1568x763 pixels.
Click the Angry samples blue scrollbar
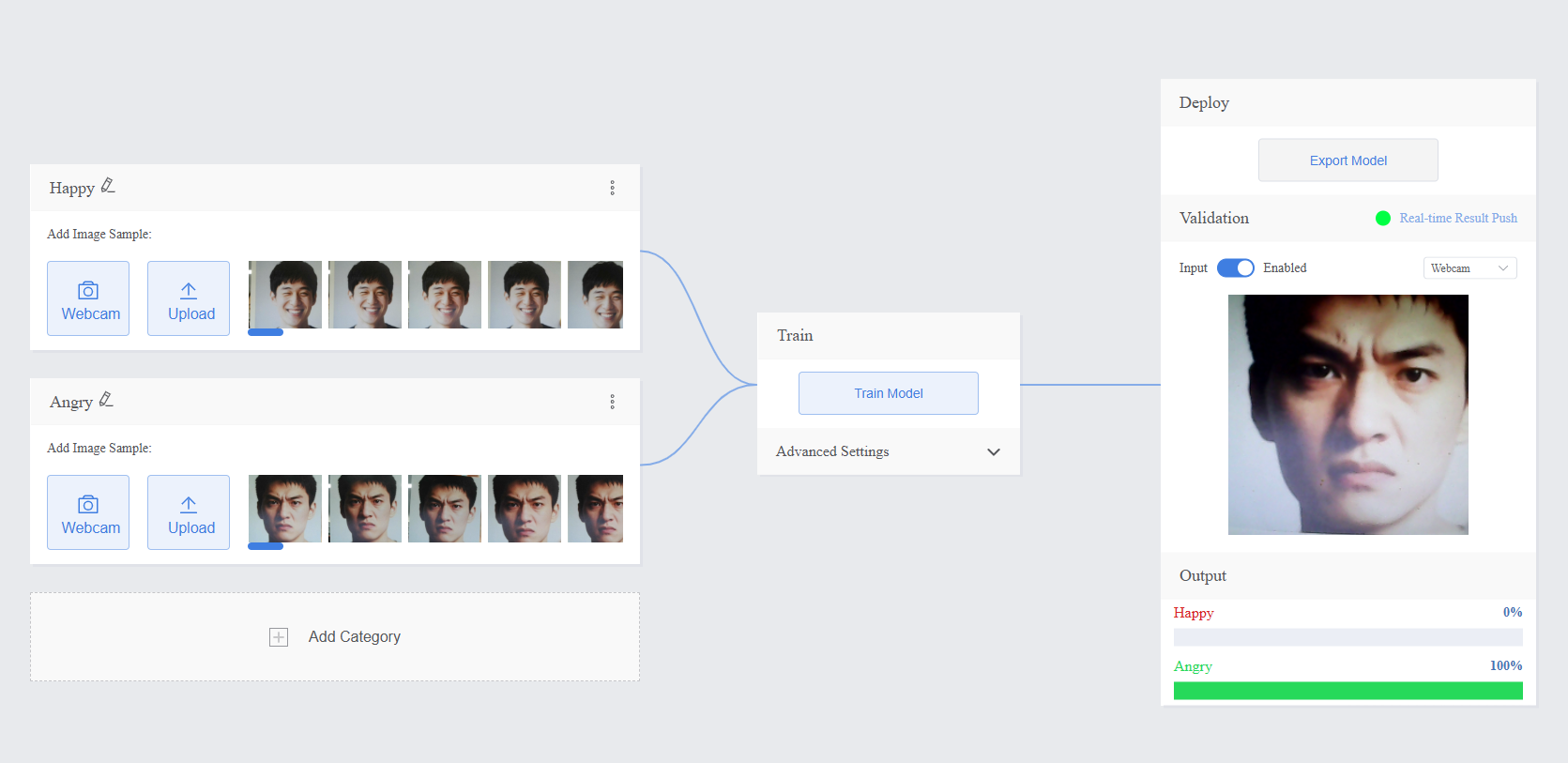coord(266,546)
